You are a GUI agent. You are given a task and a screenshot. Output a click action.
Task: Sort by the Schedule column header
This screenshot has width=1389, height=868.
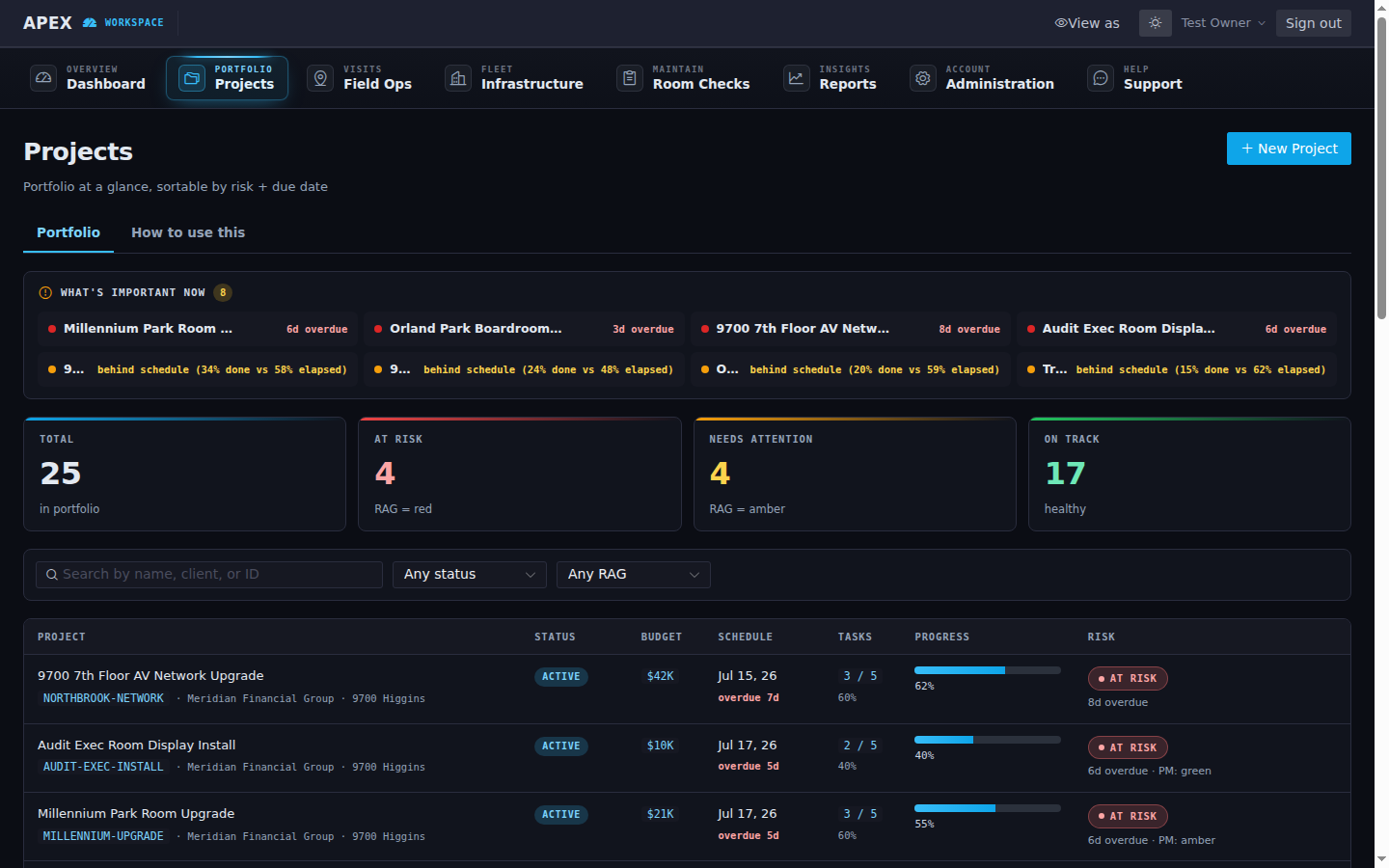click(745, 637)
